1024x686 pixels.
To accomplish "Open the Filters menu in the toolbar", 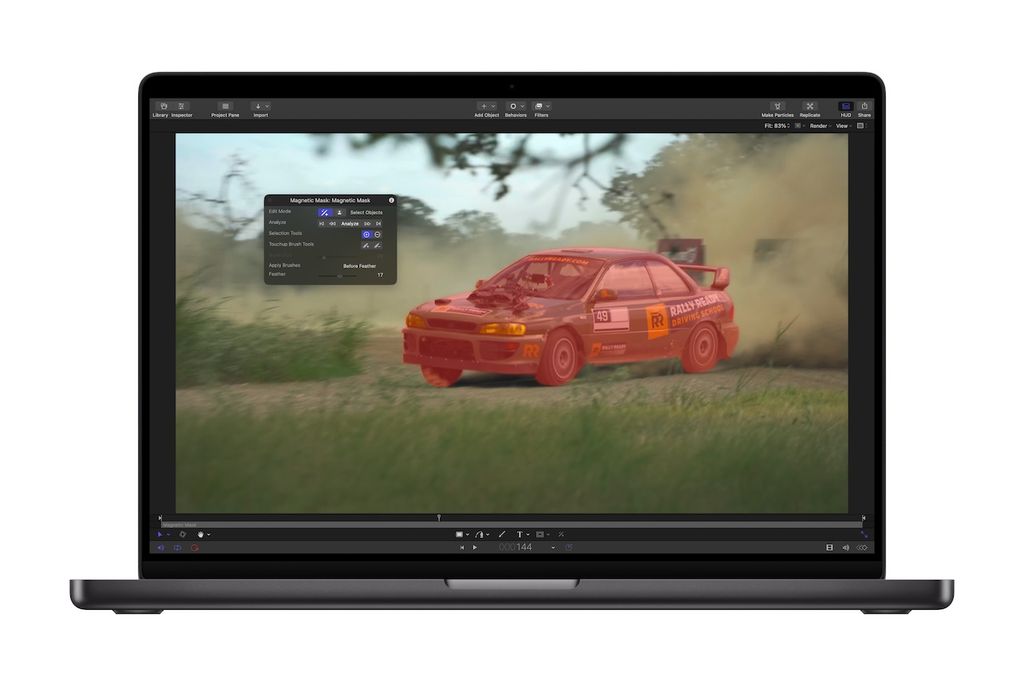I will tap(548, 106).
